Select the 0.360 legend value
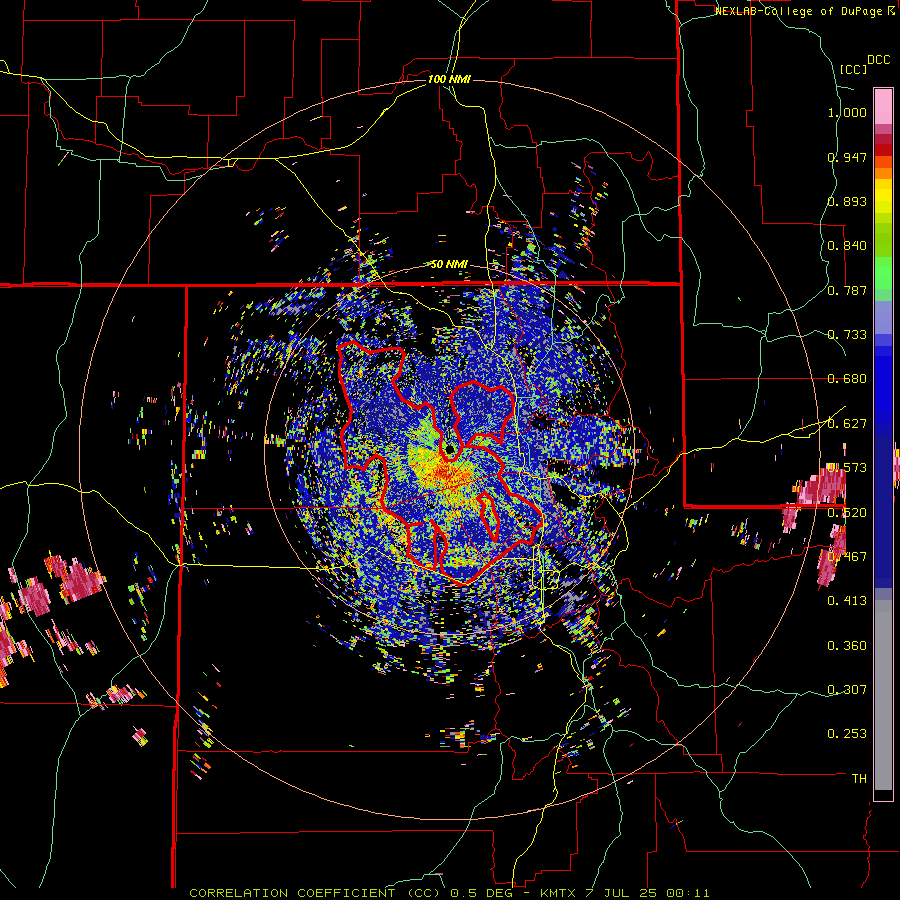 tap(847, 646)
